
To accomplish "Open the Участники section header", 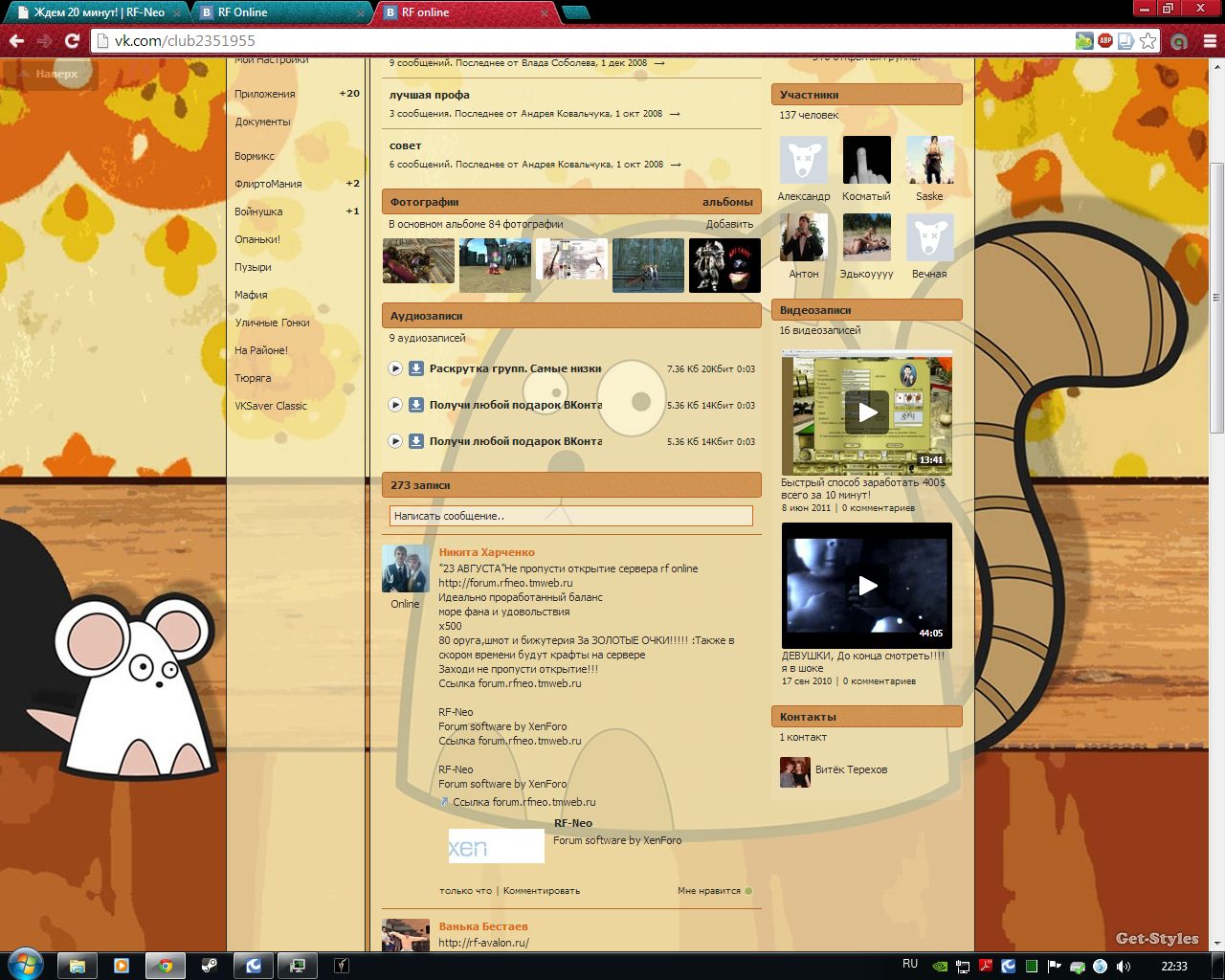I will (x=867, y=95).
